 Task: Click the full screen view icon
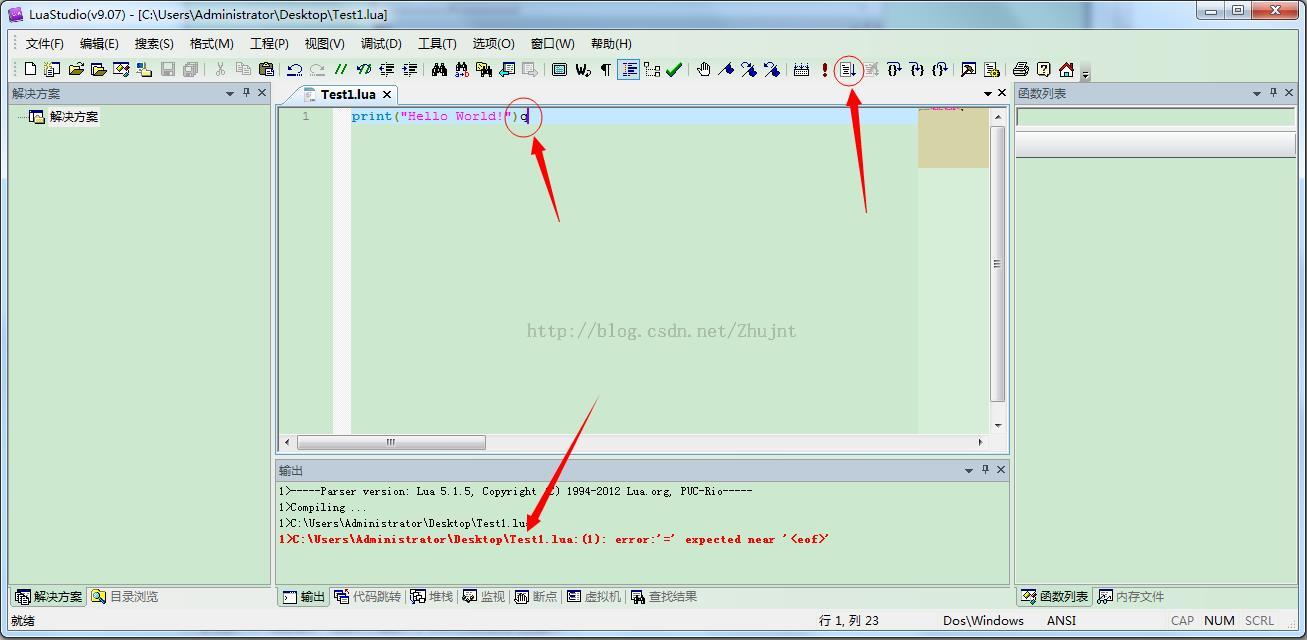[560, 69]
